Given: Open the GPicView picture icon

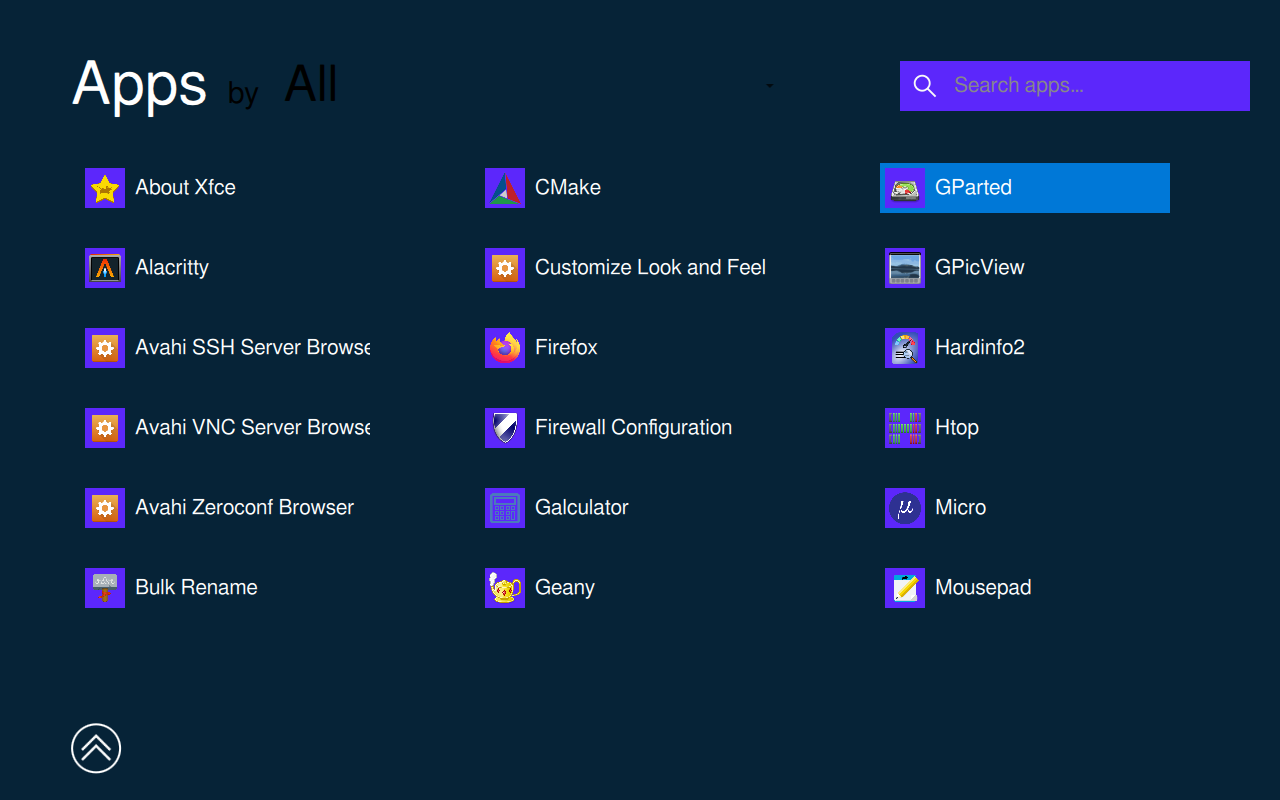Looking at the screenshot, I should coord(905,268).
